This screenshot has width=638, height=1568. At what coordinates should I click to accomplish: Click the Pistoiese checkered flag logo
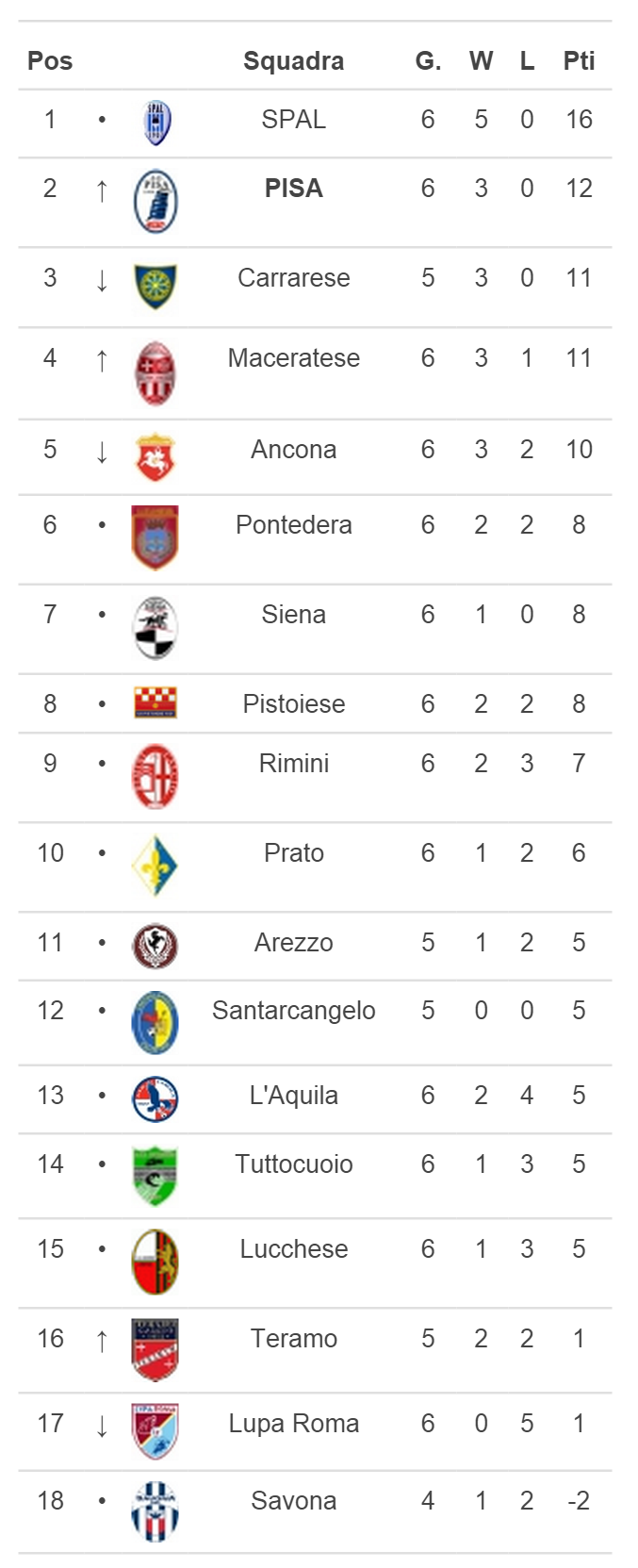(x=155, y=703)
